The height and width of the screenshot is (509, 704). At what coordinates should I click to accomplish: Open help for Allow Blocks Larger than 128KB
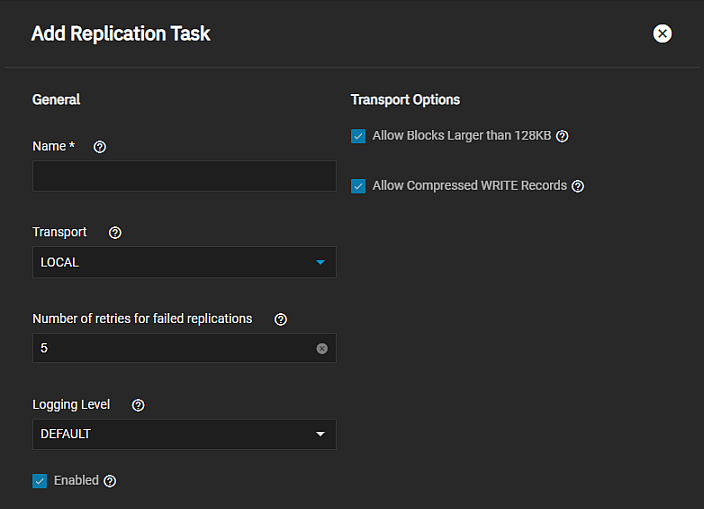pos(562,136)
